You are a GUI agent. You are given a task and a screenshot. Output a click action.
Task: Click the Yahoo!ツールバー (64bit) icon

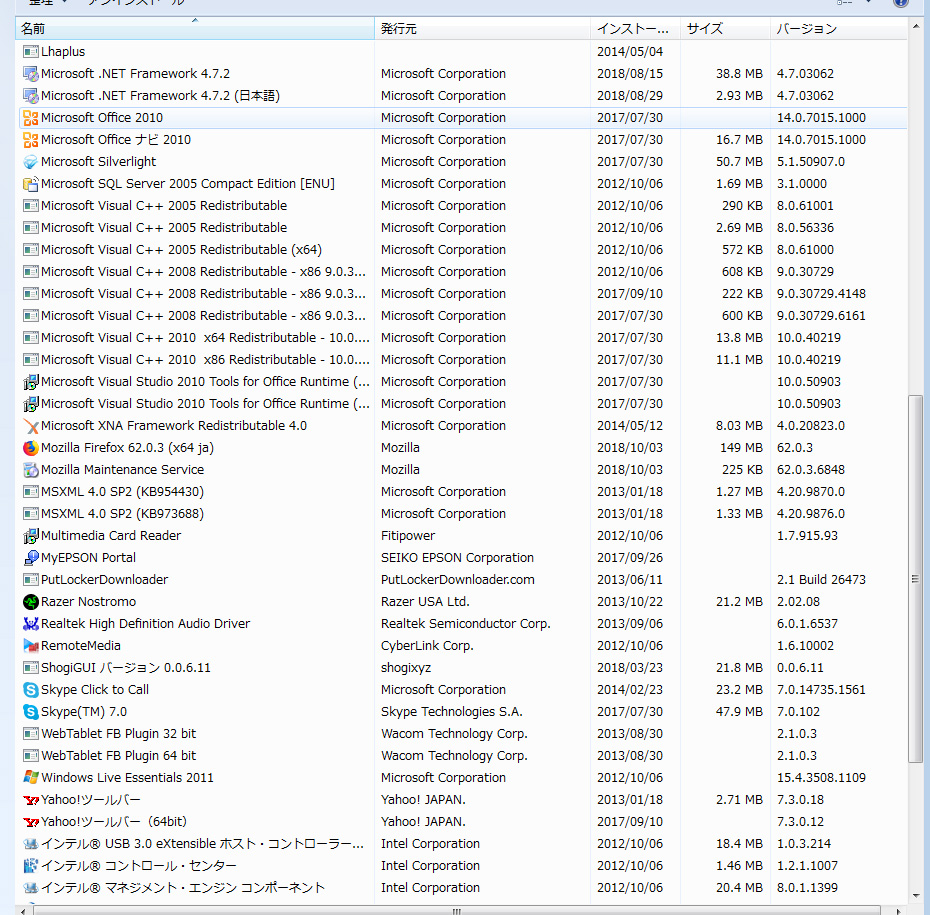pos(30,821)
